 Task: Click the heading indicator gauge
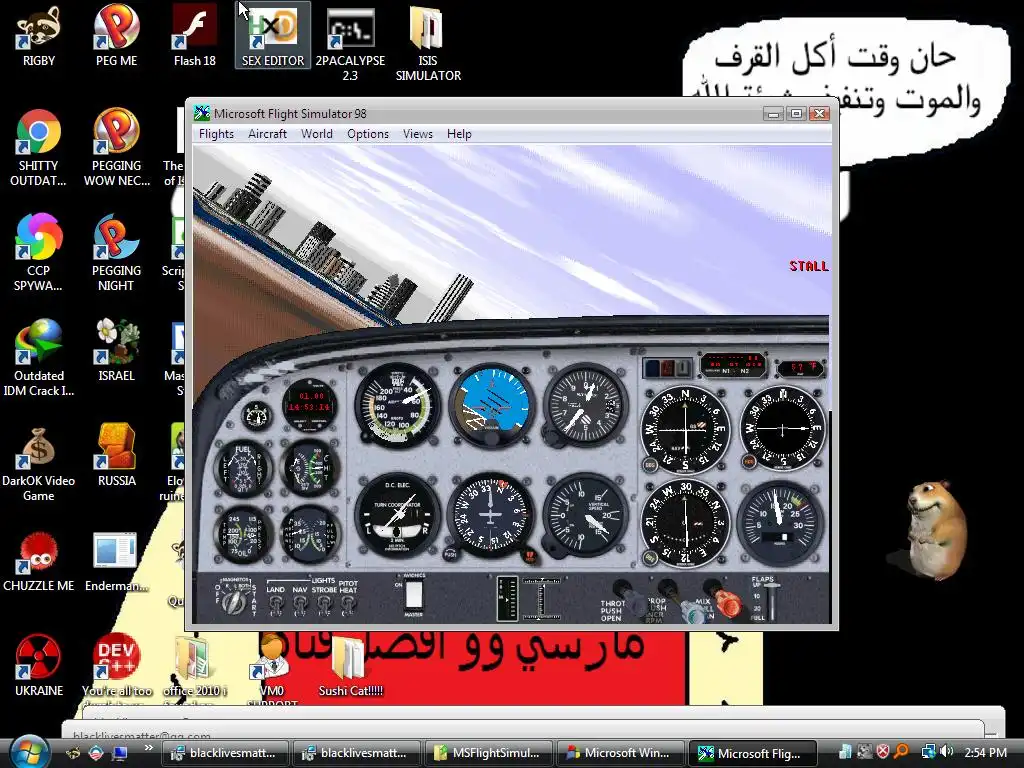coord(491,515)
